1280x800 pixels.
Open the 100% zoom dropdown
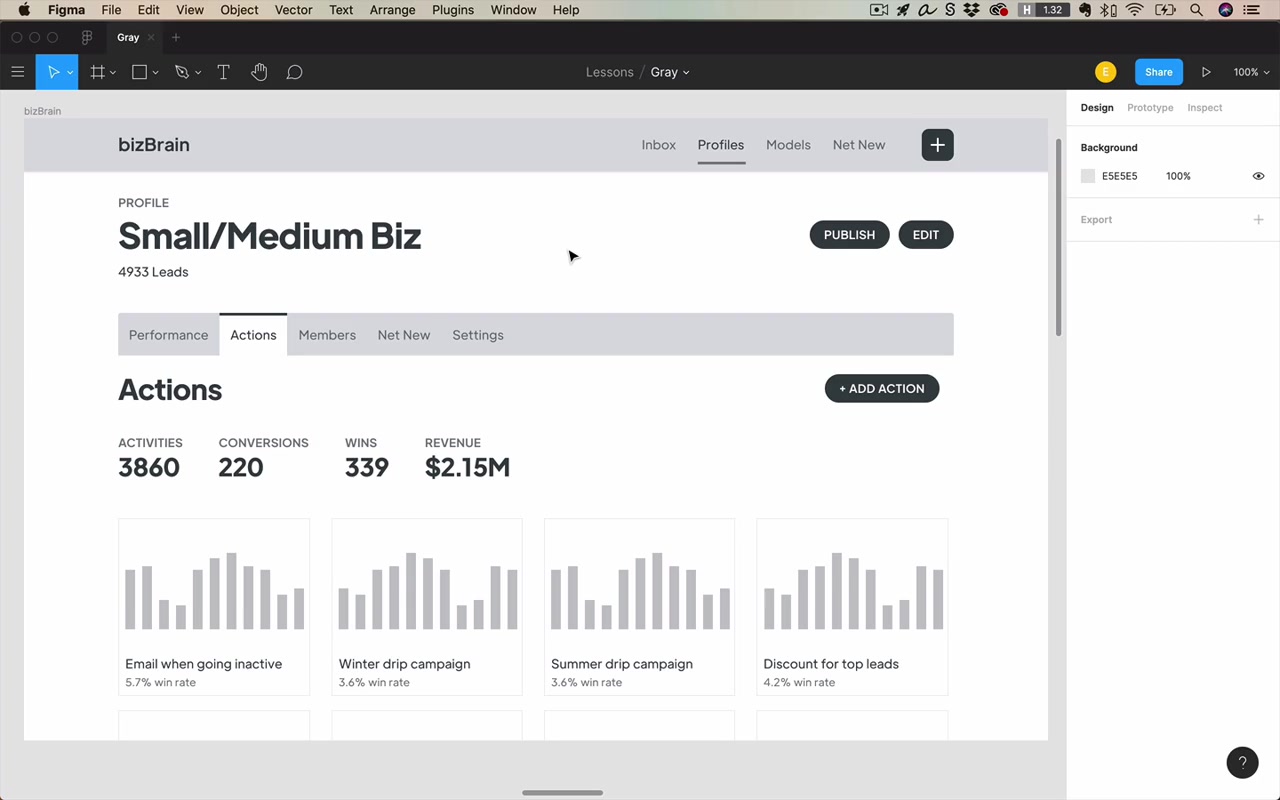[1251, 72]
